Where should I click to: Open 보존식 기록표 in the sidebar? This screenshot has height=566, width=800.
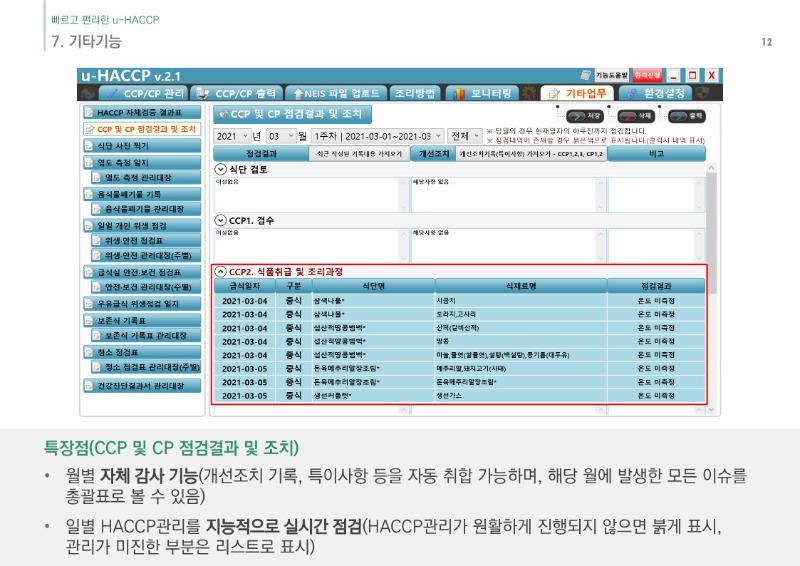tap(142, 321)
